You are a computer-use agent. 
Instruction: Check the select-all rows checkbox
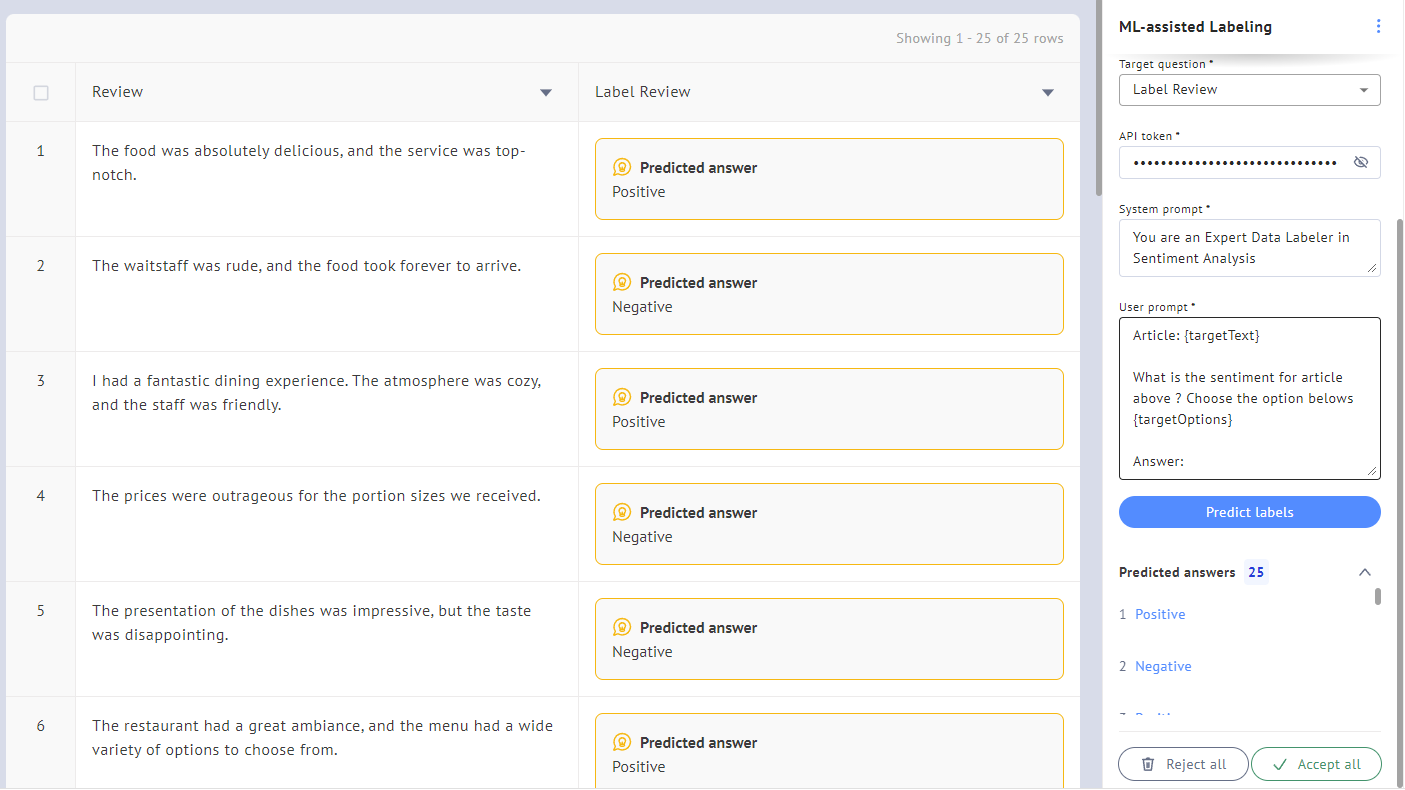coord(41,93)
